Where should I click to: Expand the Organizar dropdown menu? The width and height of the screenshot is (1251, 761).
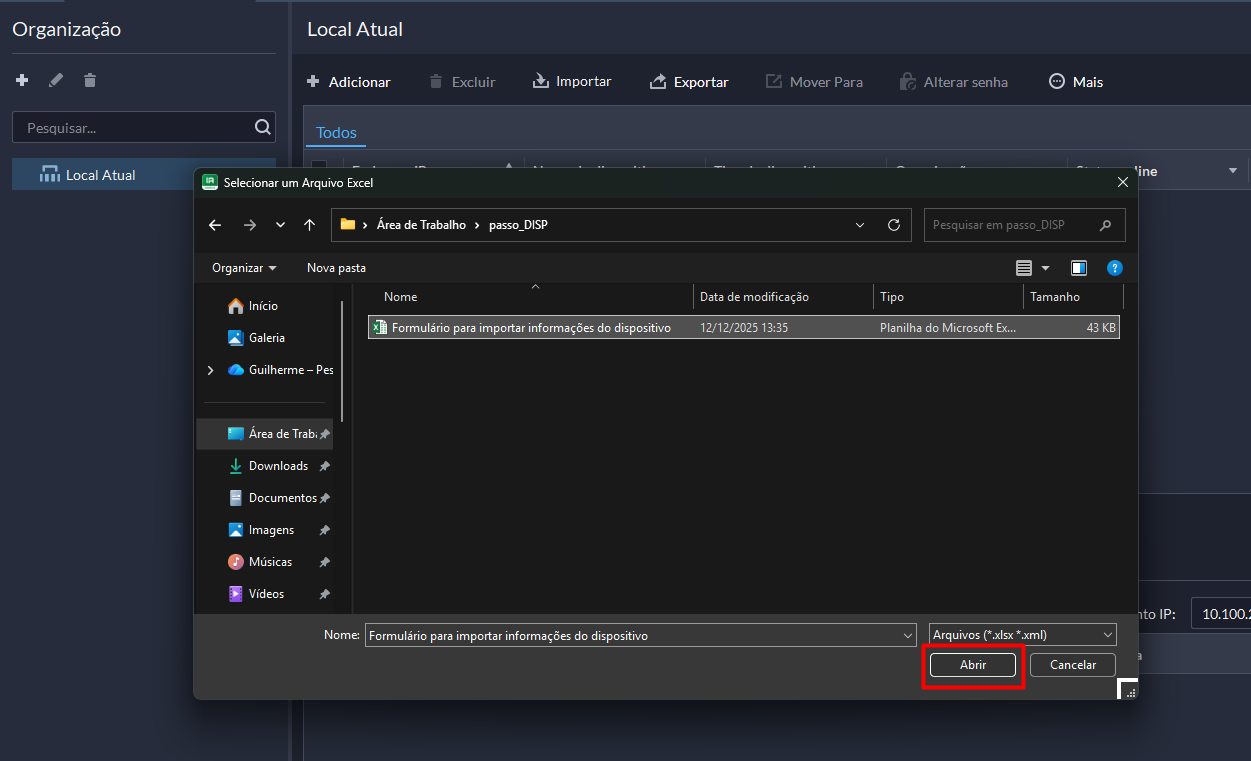click(244, 268)
